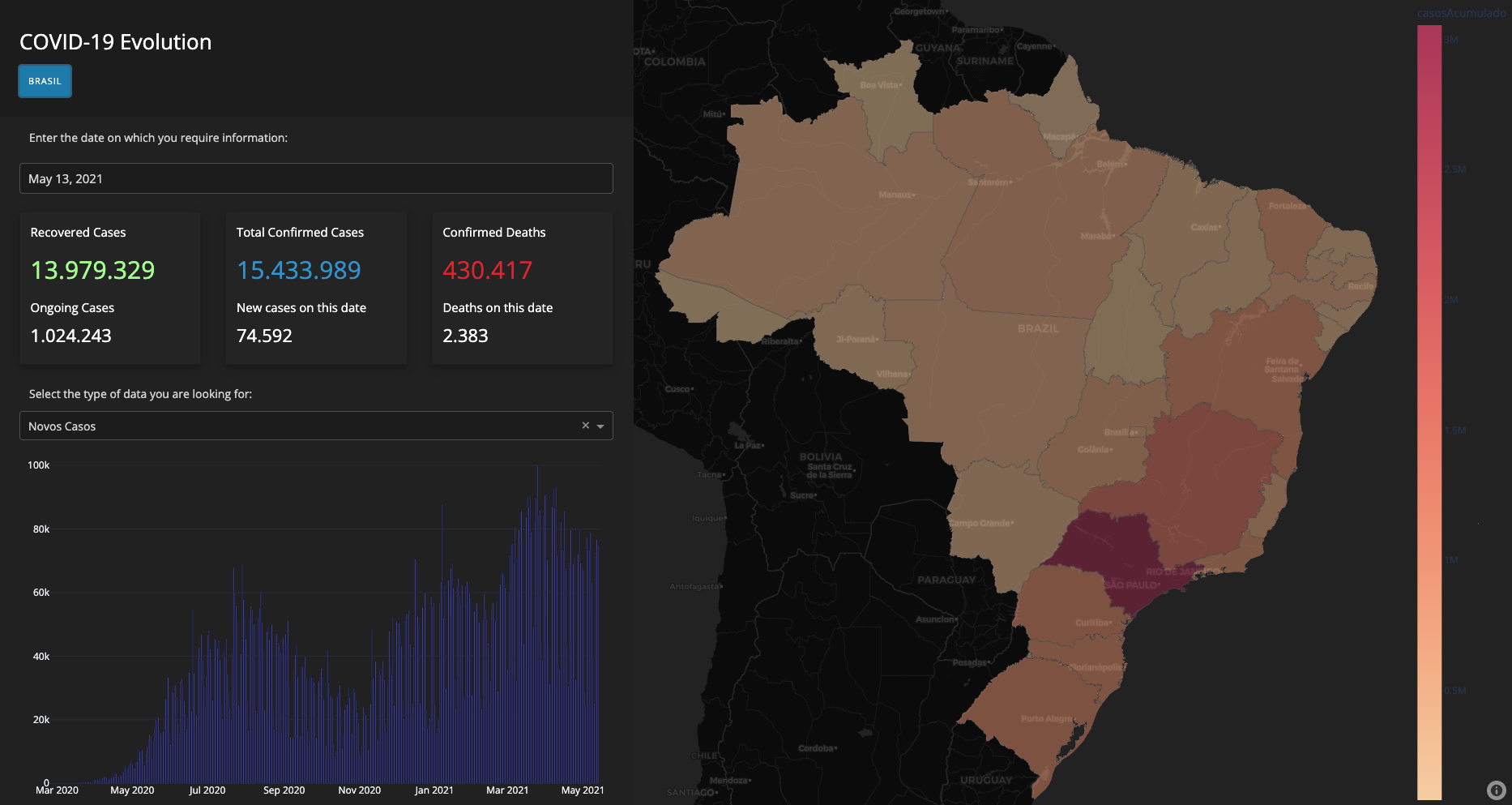Image resolution: width=1512 pixels, height=805 pixels.
Task: Open the data type selector arrow
Action: click(600, 426)
